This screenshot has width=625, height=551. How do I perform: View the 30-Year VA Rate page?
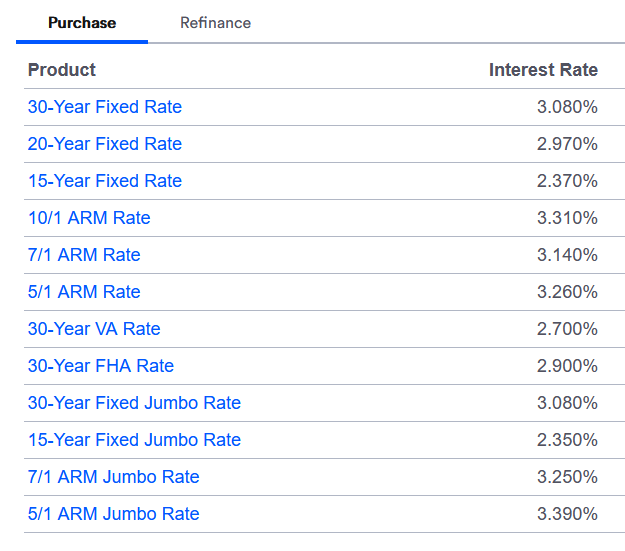tap(94, 329)
